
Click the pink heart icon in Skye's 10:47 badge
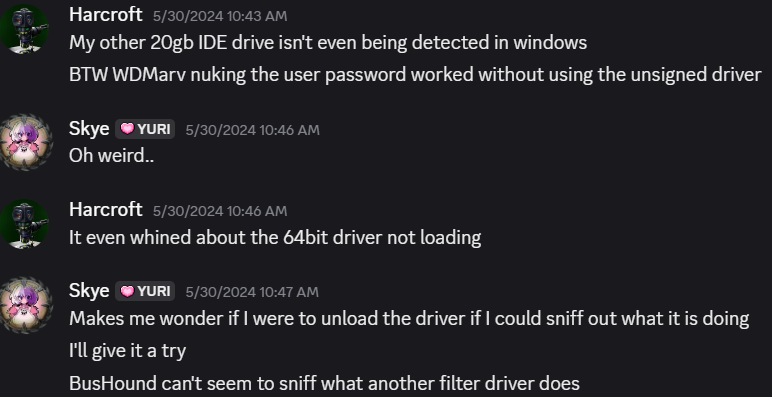(127, 291)
